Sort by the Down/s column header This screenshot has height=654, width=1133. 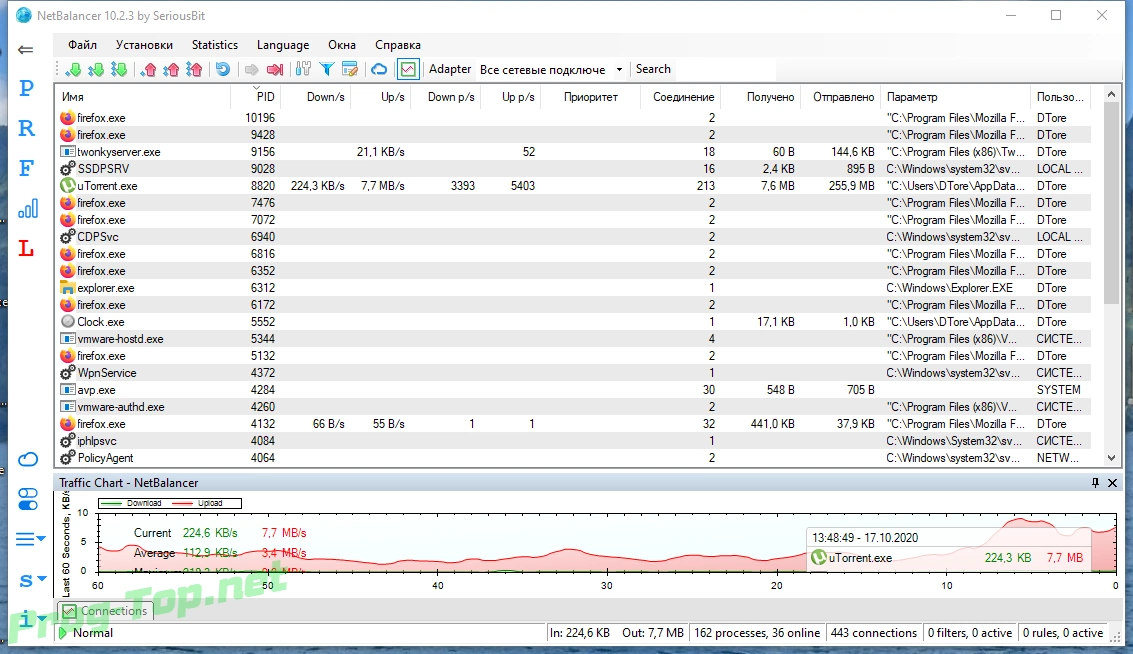coord(316,97)
